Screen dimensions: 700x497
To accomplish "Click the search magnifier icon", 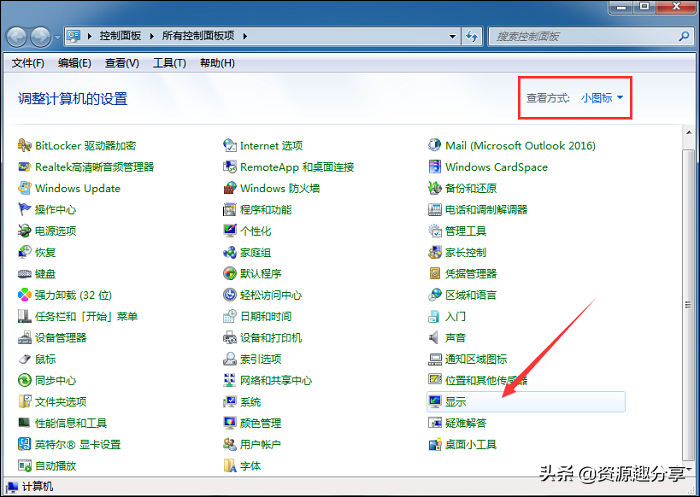I will (x=683, y=36).
